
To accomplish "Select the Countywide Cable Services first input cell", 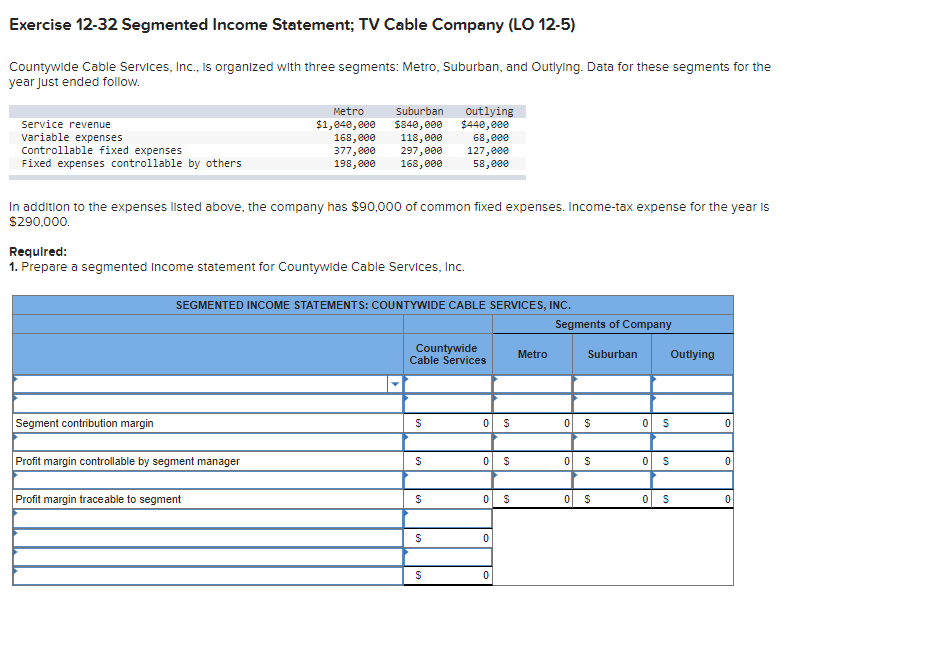I will click(x=447, y=384).
